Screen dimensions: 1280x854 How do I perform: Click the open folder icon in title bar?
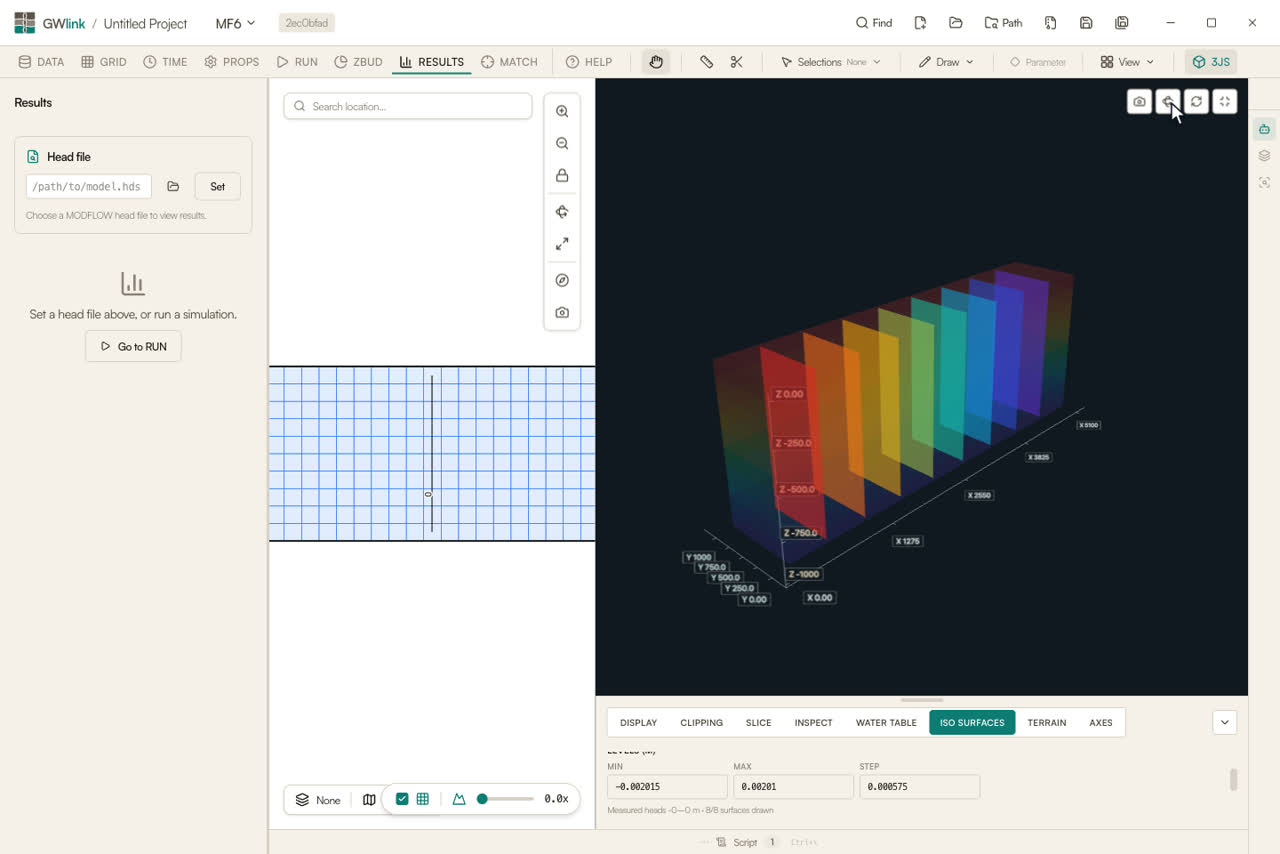[956, 23]
